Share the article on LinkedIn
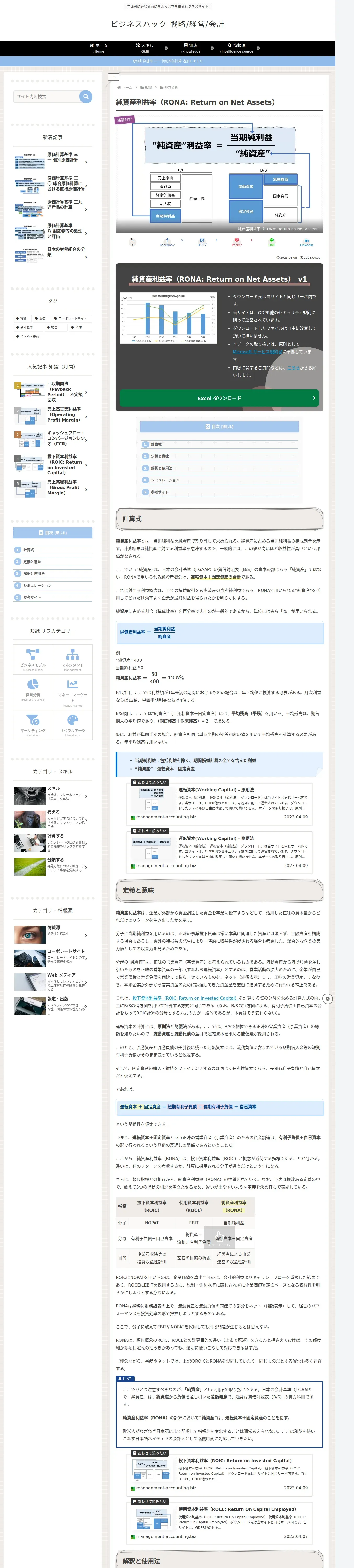This screenshot has height=1568, width=354. tap(306, 242)
